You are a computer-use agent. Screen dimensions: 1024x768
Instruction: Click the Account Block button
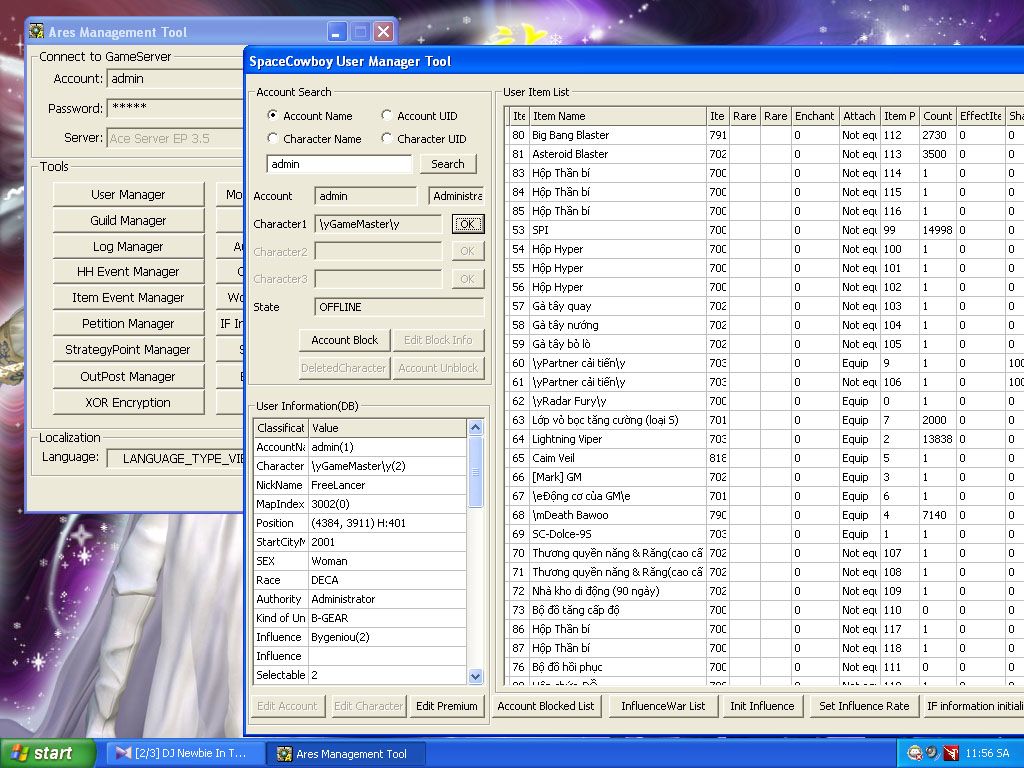(344, 340)
